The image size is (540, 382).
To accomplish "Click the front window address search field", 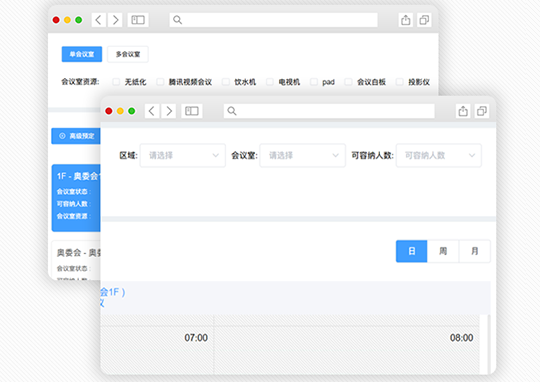I will [329, 111].
